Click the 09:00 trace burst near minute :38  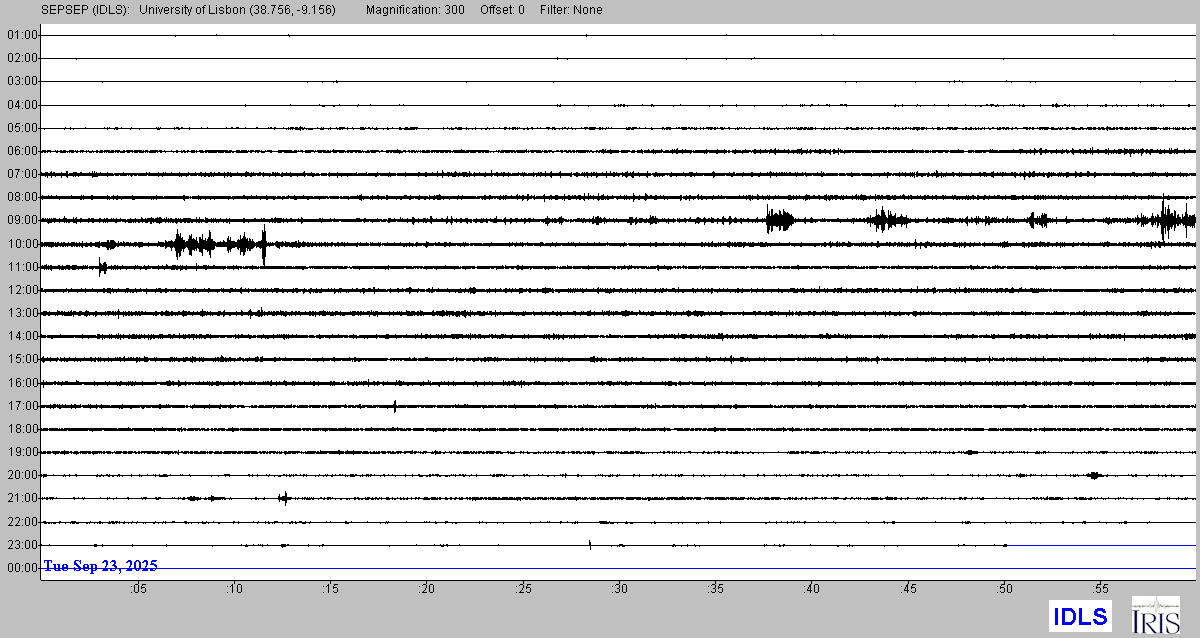pyautogui.click(x=779, y=220)
